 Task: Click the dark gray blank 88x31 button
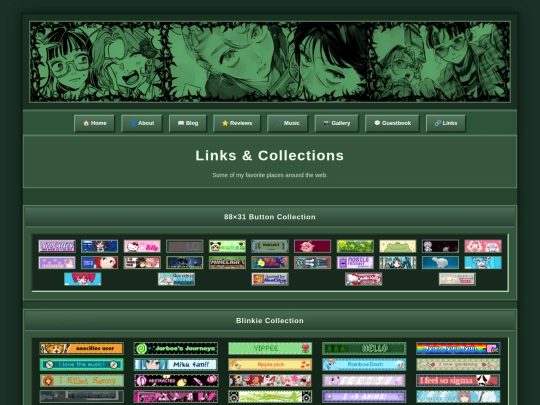click(x=185, y=246)
